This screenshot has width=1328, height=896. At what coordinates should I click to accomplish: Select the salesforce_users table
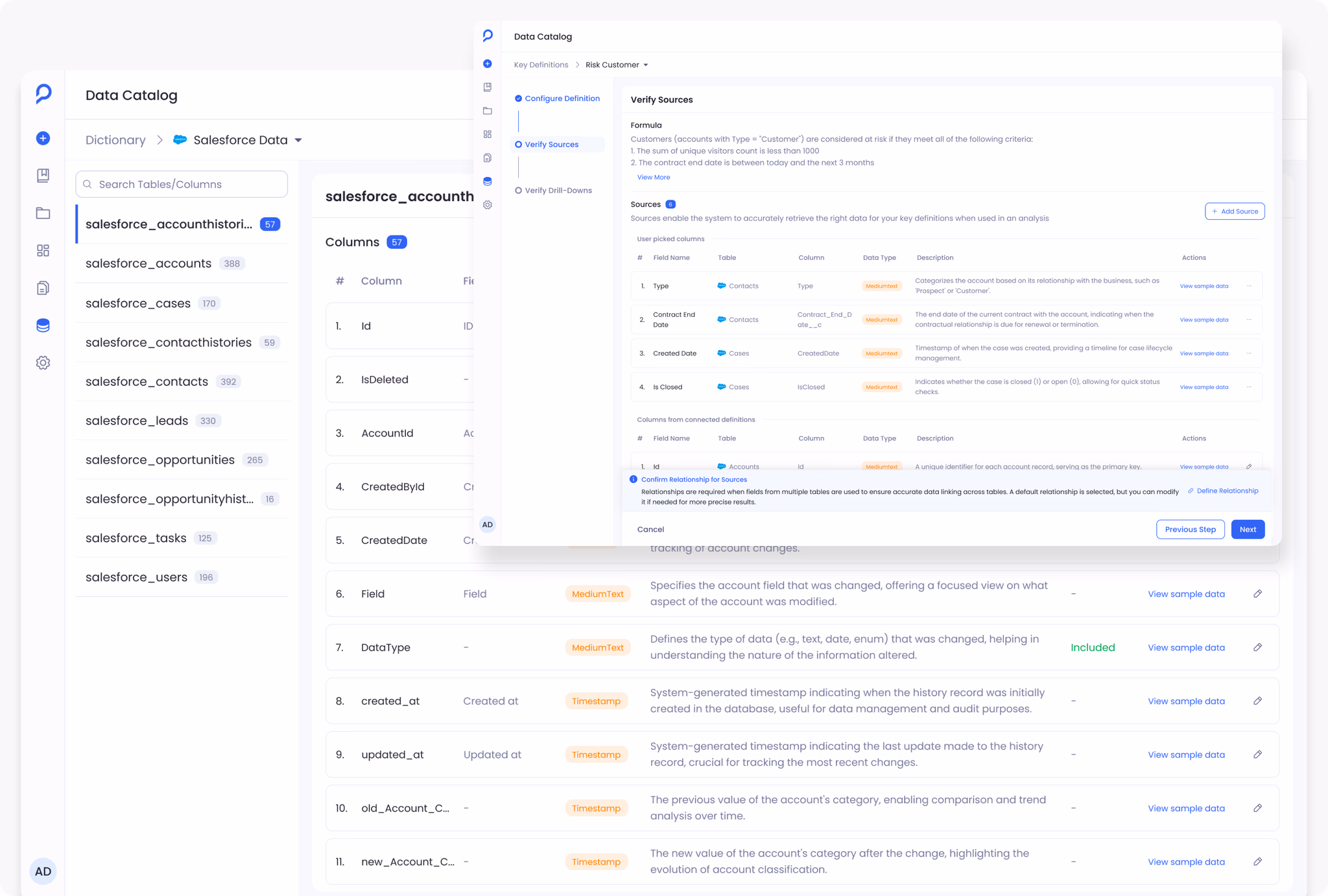[182, 577]
